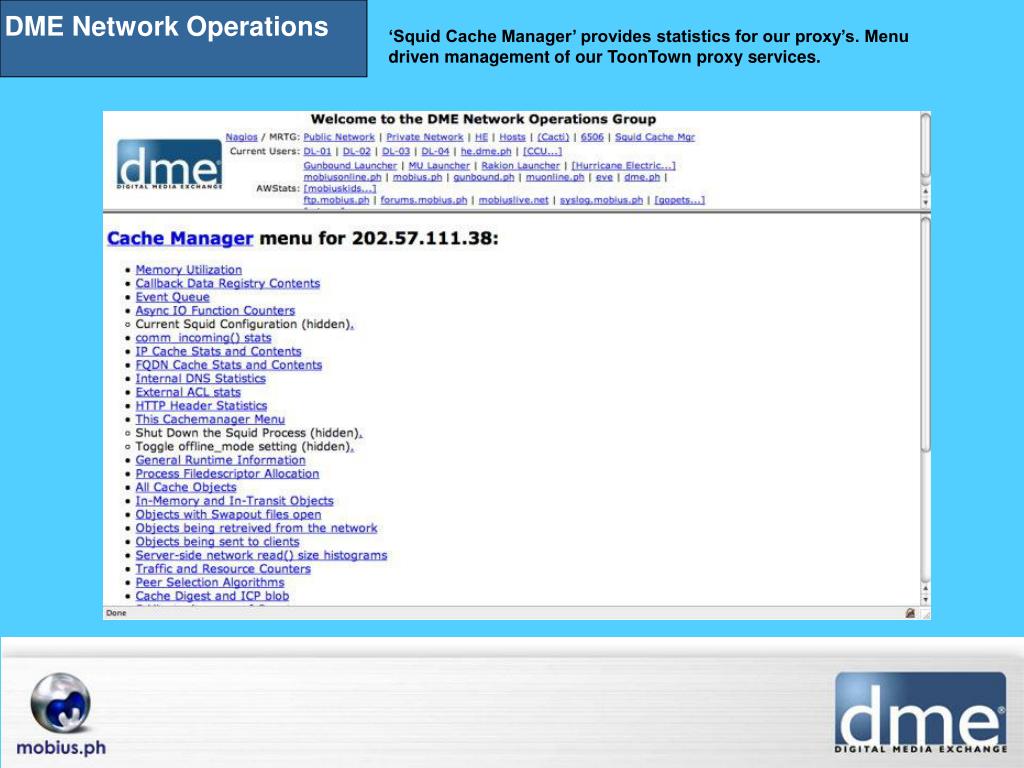Open the dme.ph AWStats link
This screenshot has width=1024, height=768.
point(642,177)
